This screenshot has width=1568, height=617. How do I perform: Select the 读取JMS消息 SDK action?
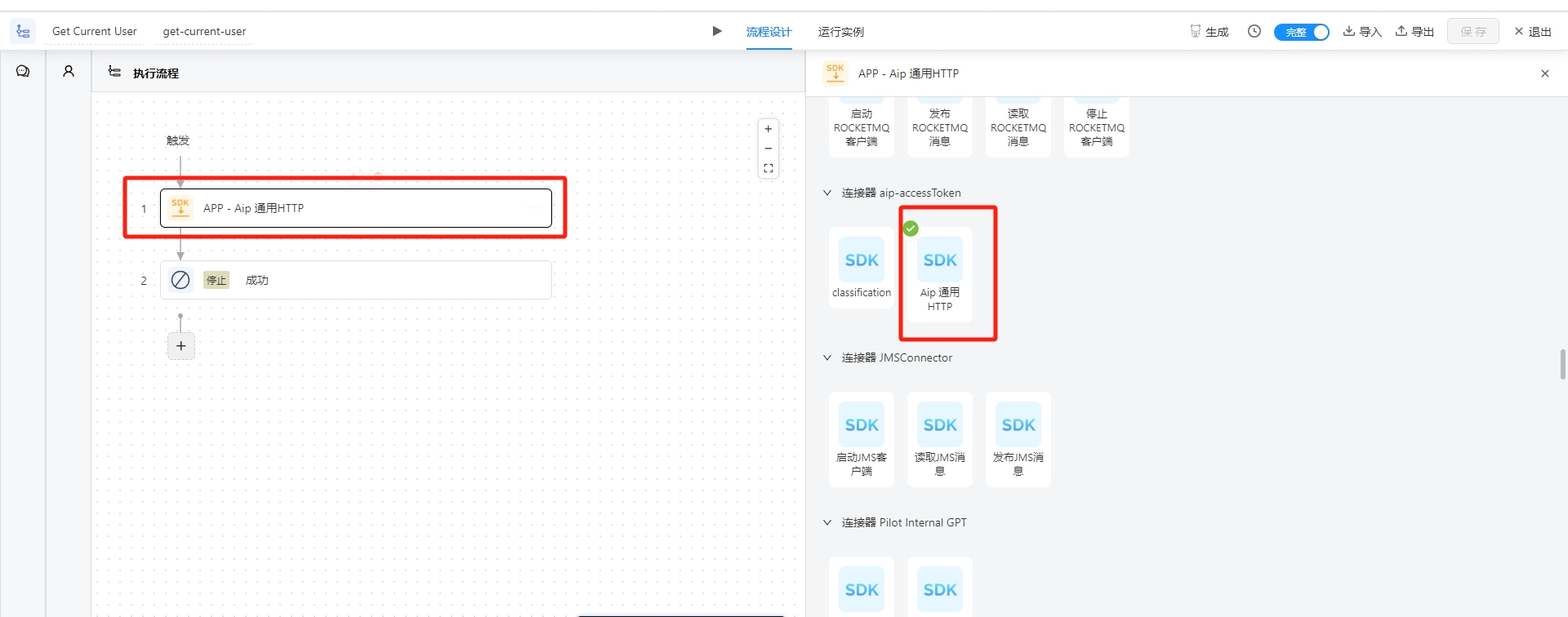[x=940, y=439]
